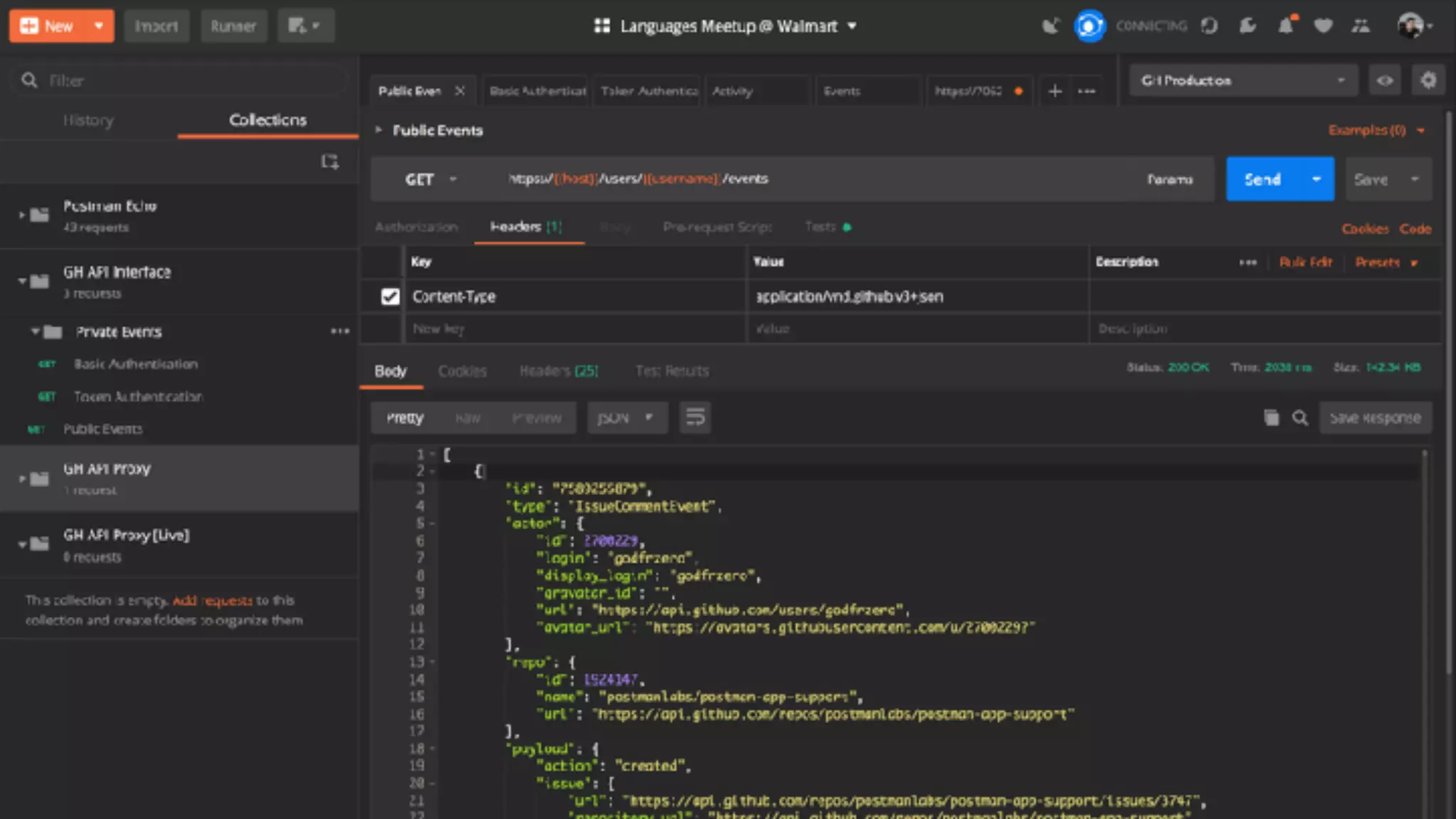The width and height of the screenshot is (1456, 819).
Task: Switch response view to Raw
Action: pos(467,418)
